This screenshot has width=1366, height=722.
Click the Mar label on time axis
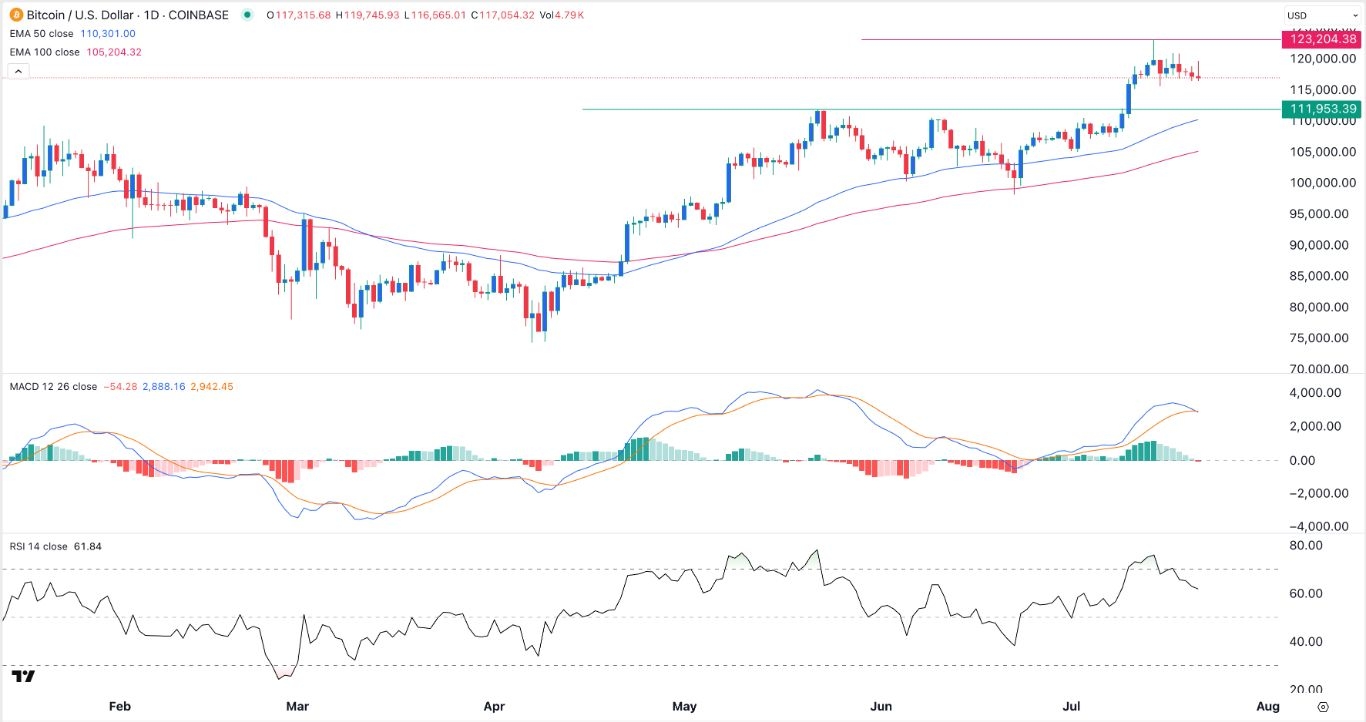pyautogui.click(x=297, y=707)
